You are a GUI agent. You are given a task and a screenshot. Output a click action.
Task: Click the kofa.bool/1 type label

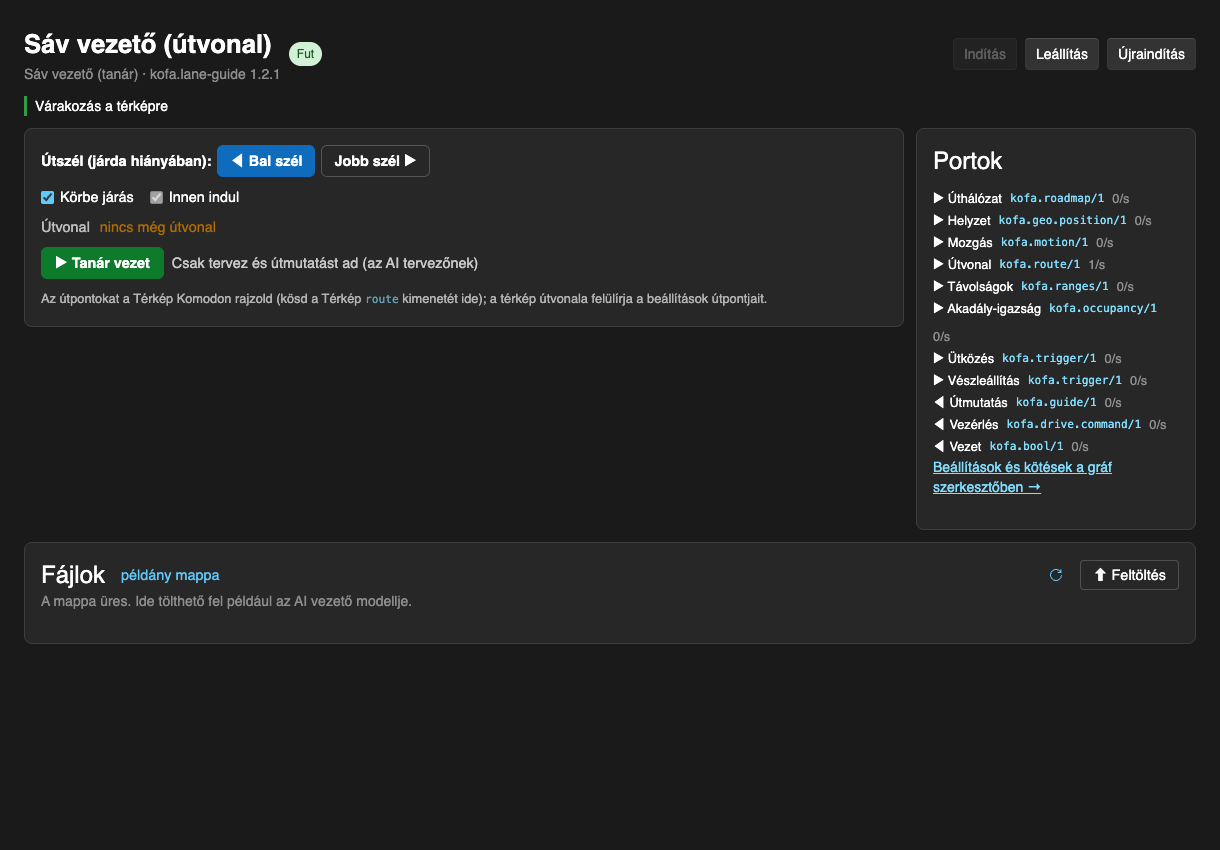1026,447
